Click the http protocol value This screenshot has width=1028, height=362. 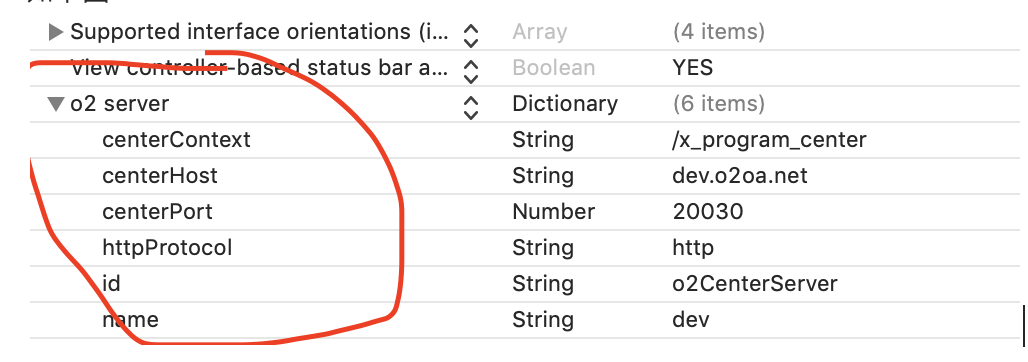click(693, 248)
